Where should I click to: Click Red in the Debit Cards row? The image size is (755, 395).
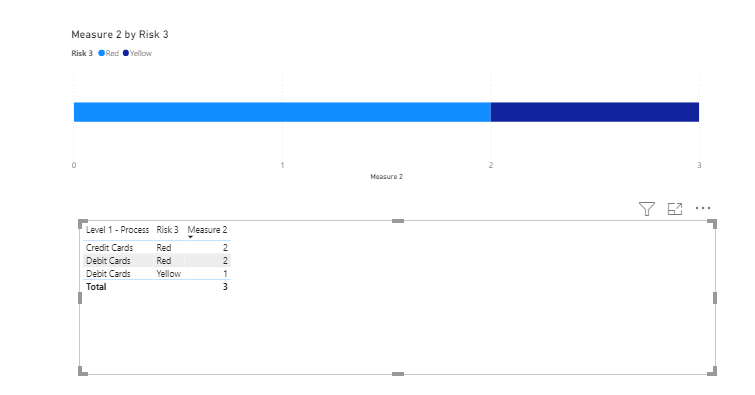click(164, 261)
